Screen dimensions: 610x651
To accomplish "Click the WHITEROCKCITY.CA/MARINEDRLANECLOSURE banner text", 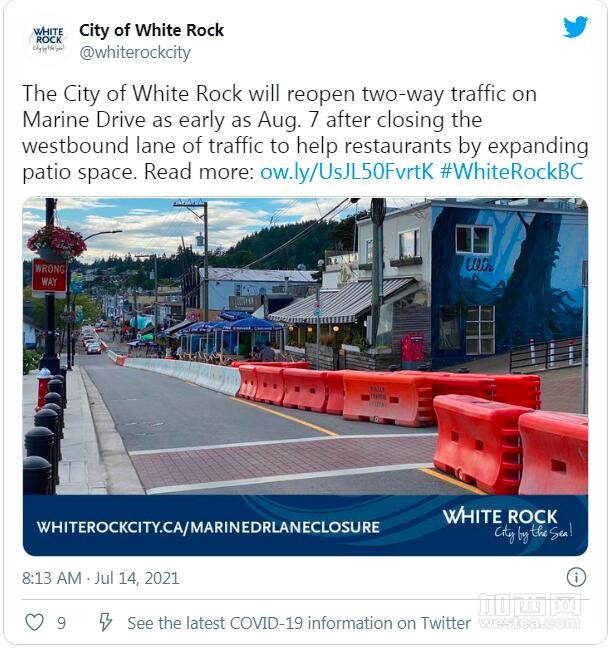I will tap(208, 527).
